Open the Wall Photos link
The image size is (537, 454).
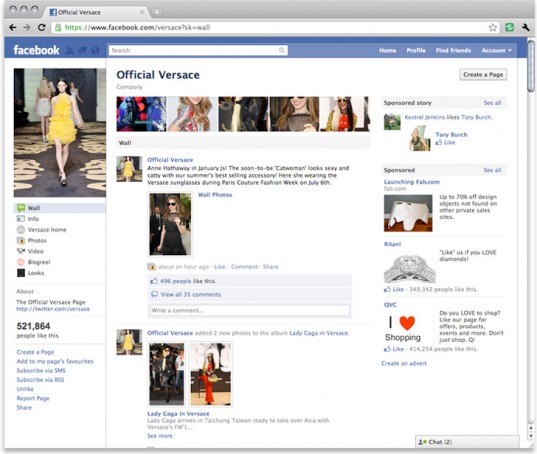tap(215, 195)
